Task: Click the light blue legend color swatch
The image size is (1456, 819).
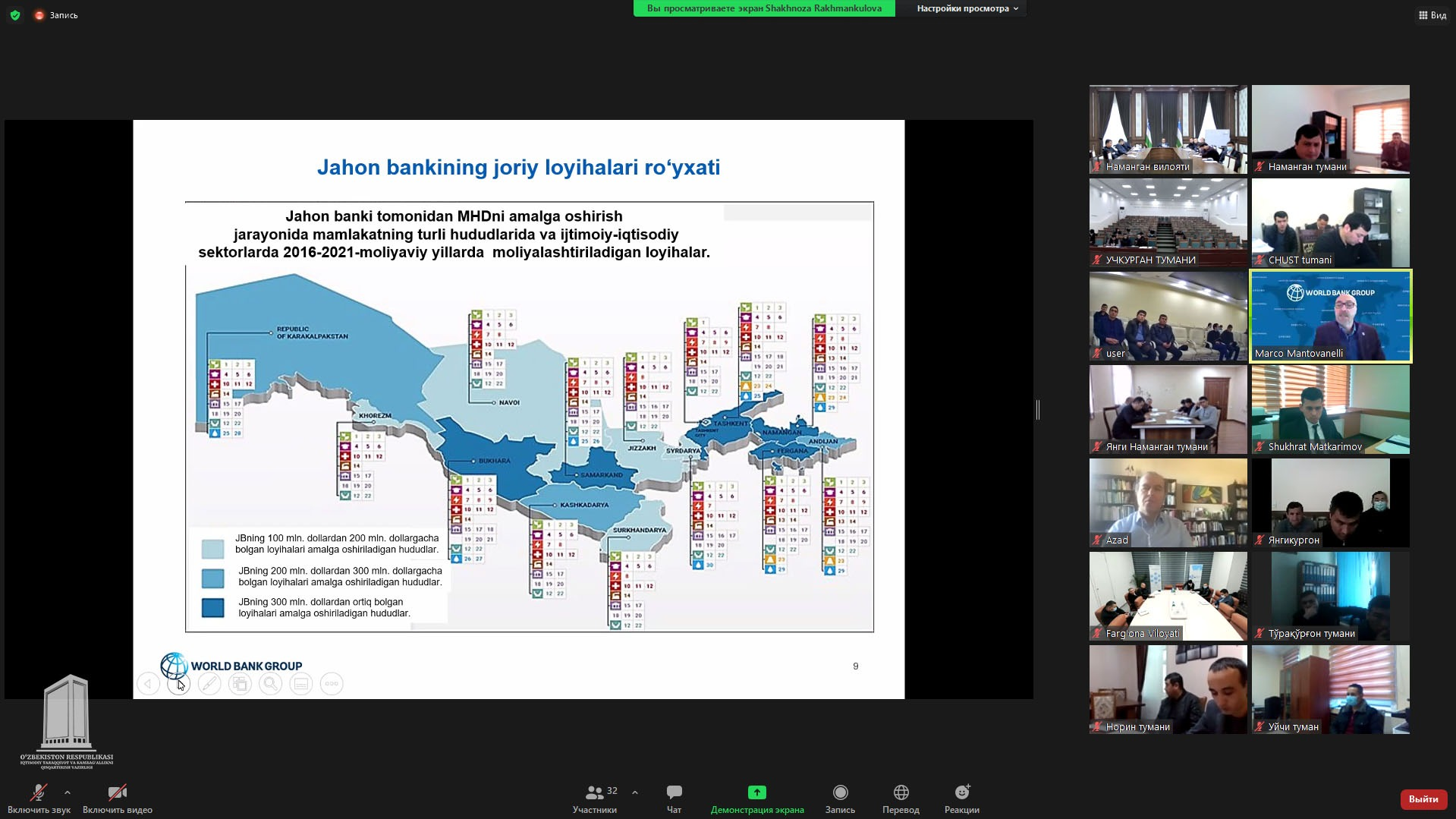Action: 212,549
